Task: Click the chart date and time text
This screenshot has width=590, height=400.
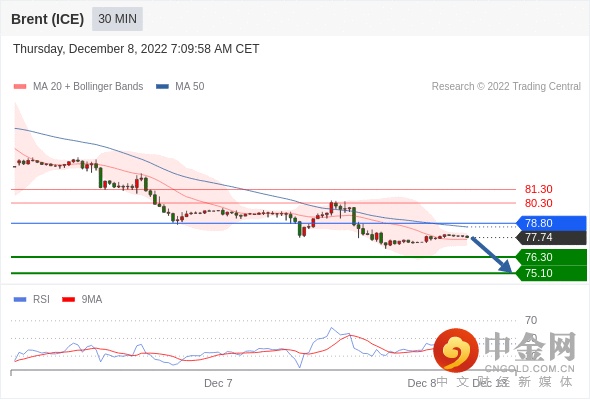Action: click(x=136, y=49)
